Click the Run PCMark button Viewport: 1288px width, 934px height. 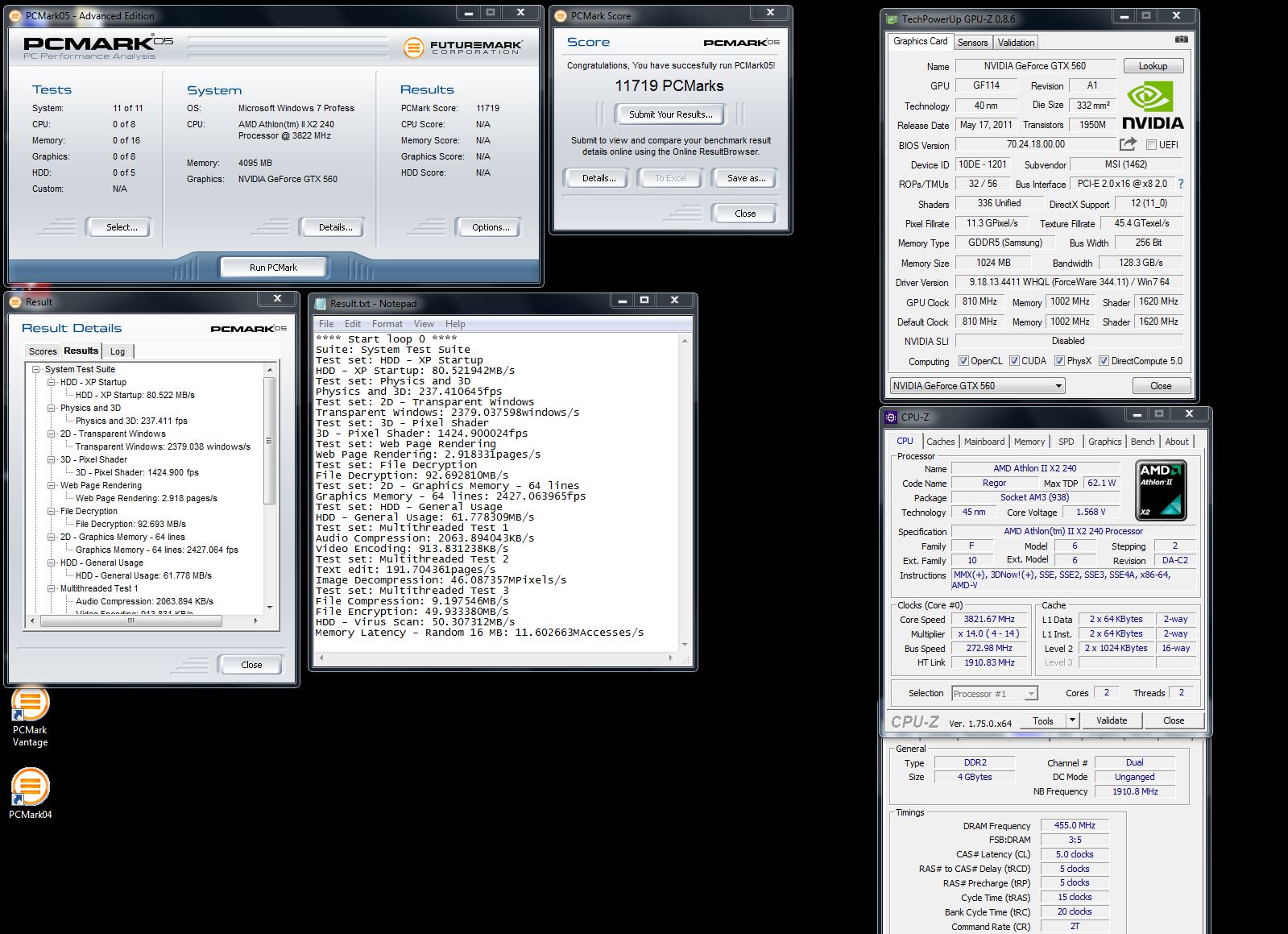pos(273,268)
